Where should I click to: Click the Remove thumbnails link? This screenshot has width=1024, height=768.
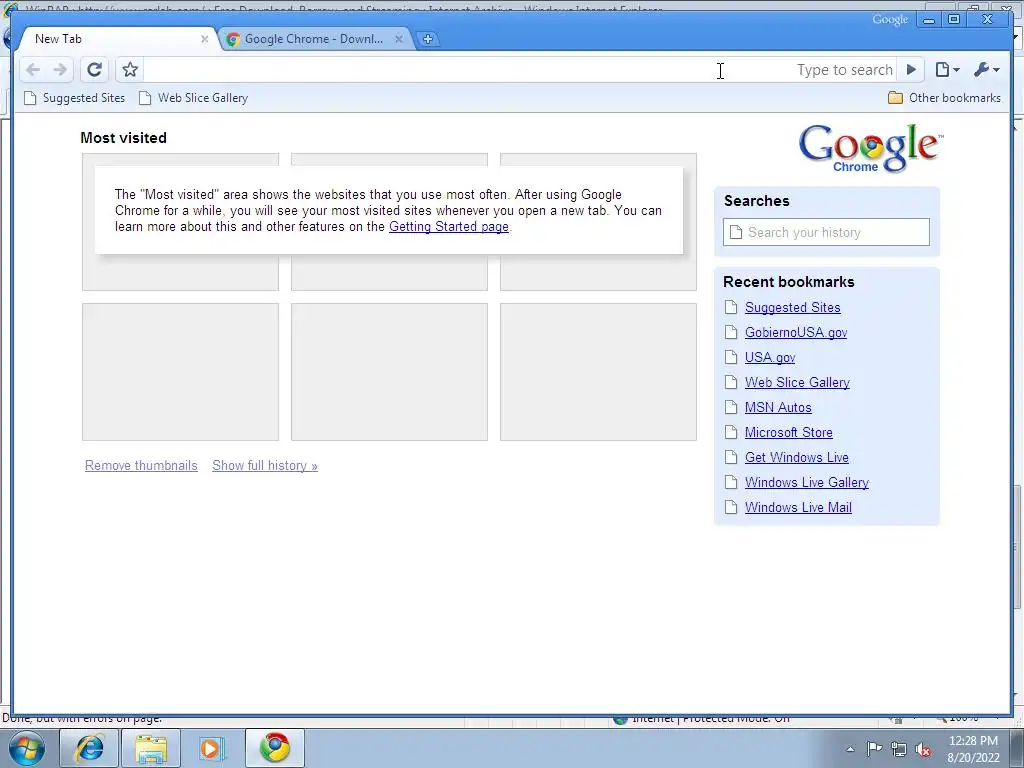pyautogui.click(x=141, y=466)
